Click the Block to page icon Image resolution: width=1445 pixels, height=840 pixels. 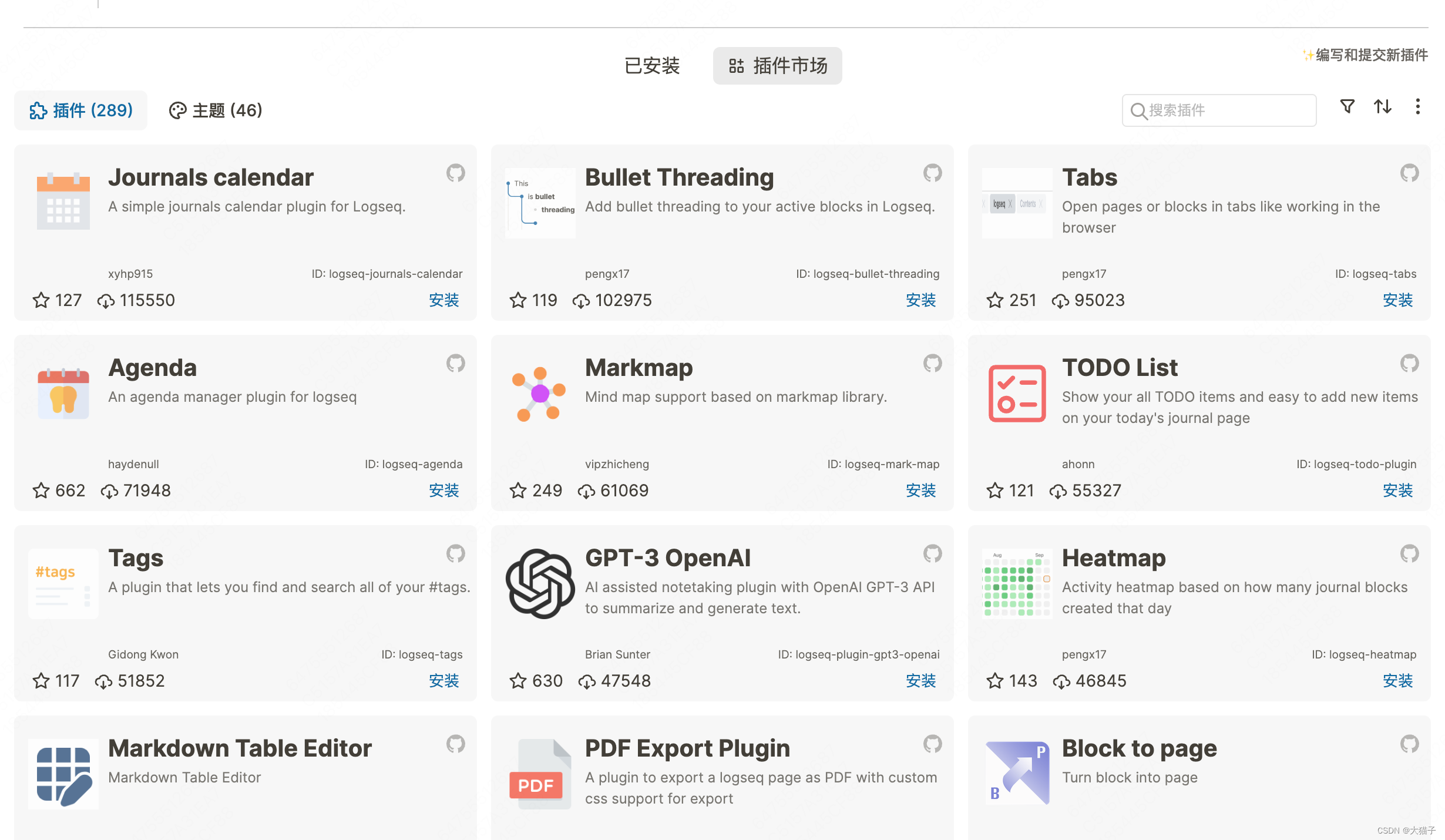(x=1017, y=773)
